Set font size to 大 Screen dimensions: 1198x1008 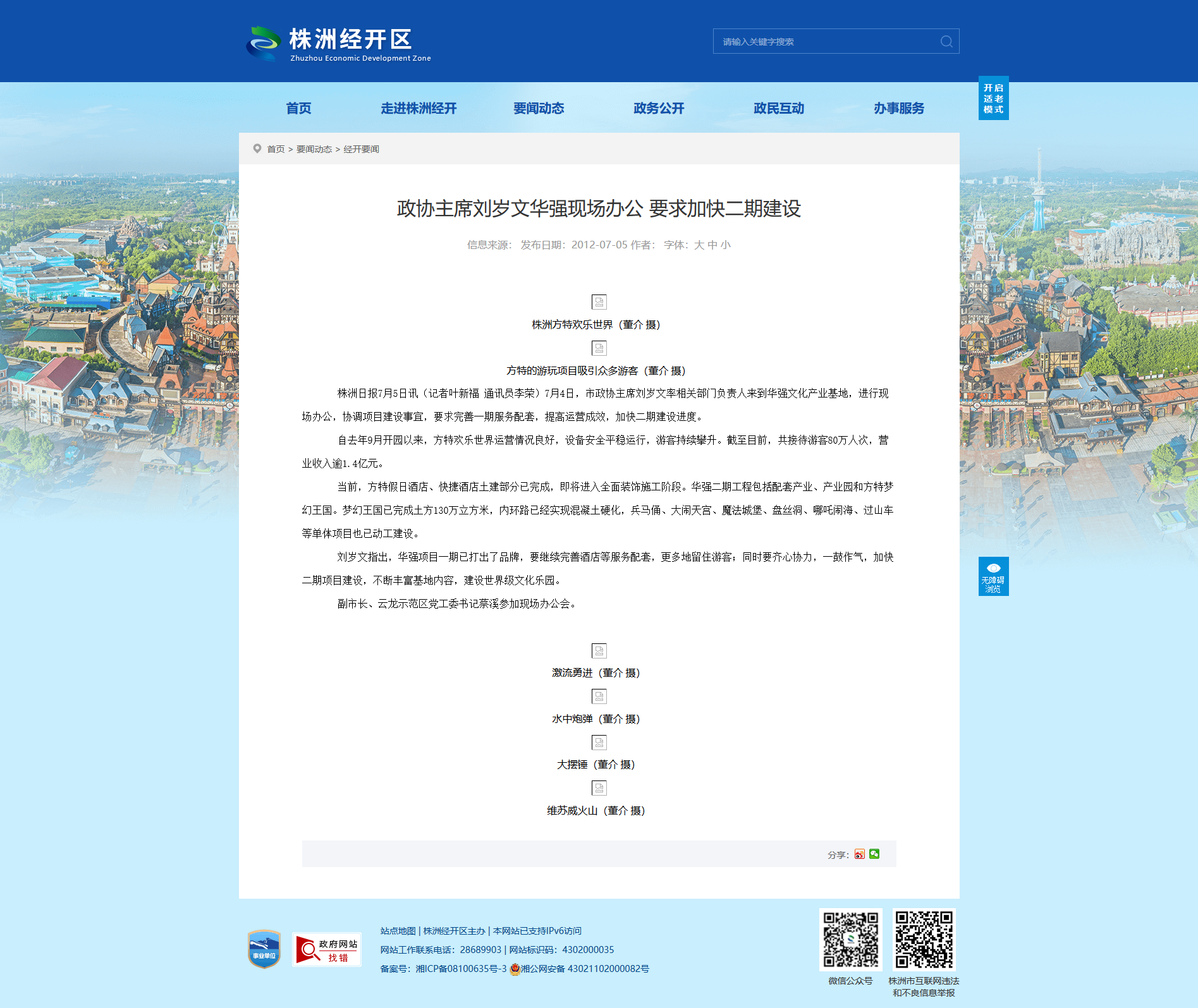tap(699, 245)
